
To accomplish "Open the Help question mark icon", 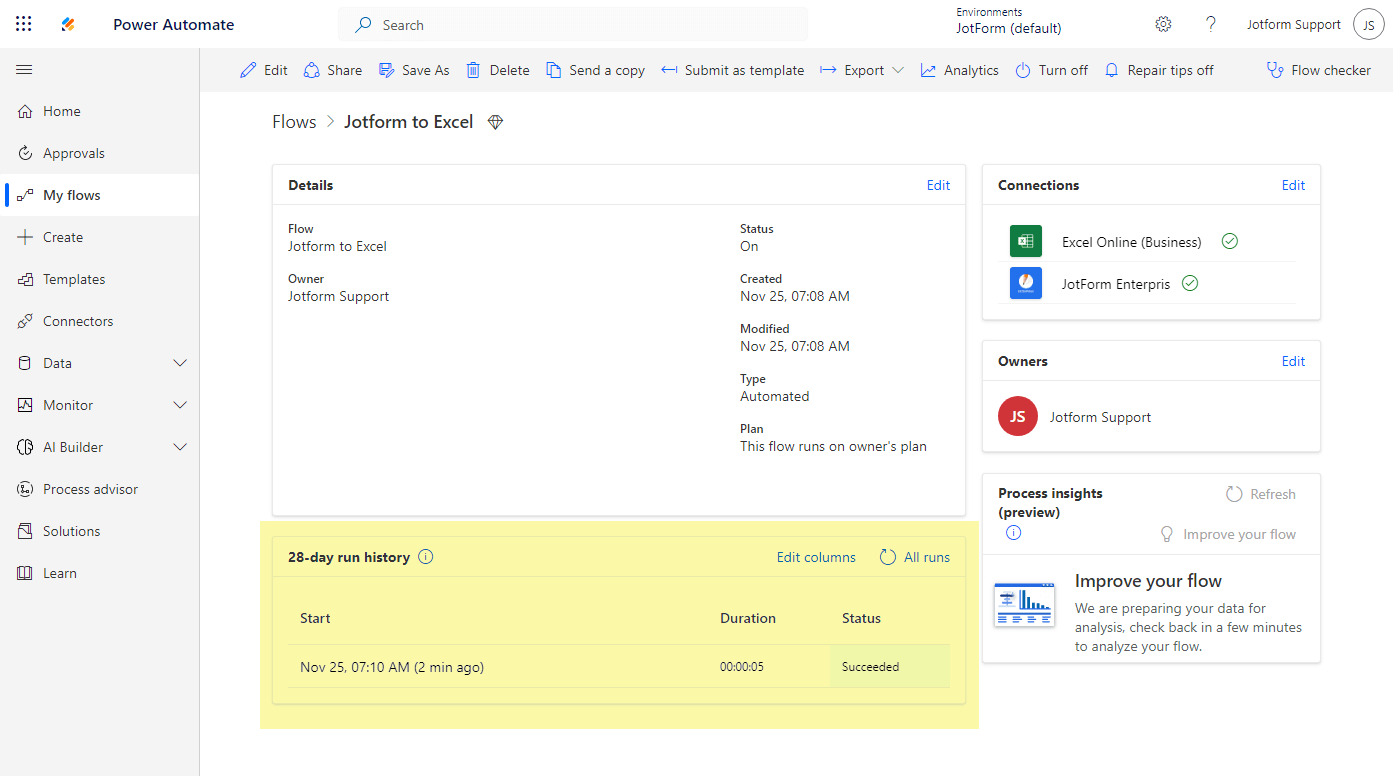I will click(1211, 24).
